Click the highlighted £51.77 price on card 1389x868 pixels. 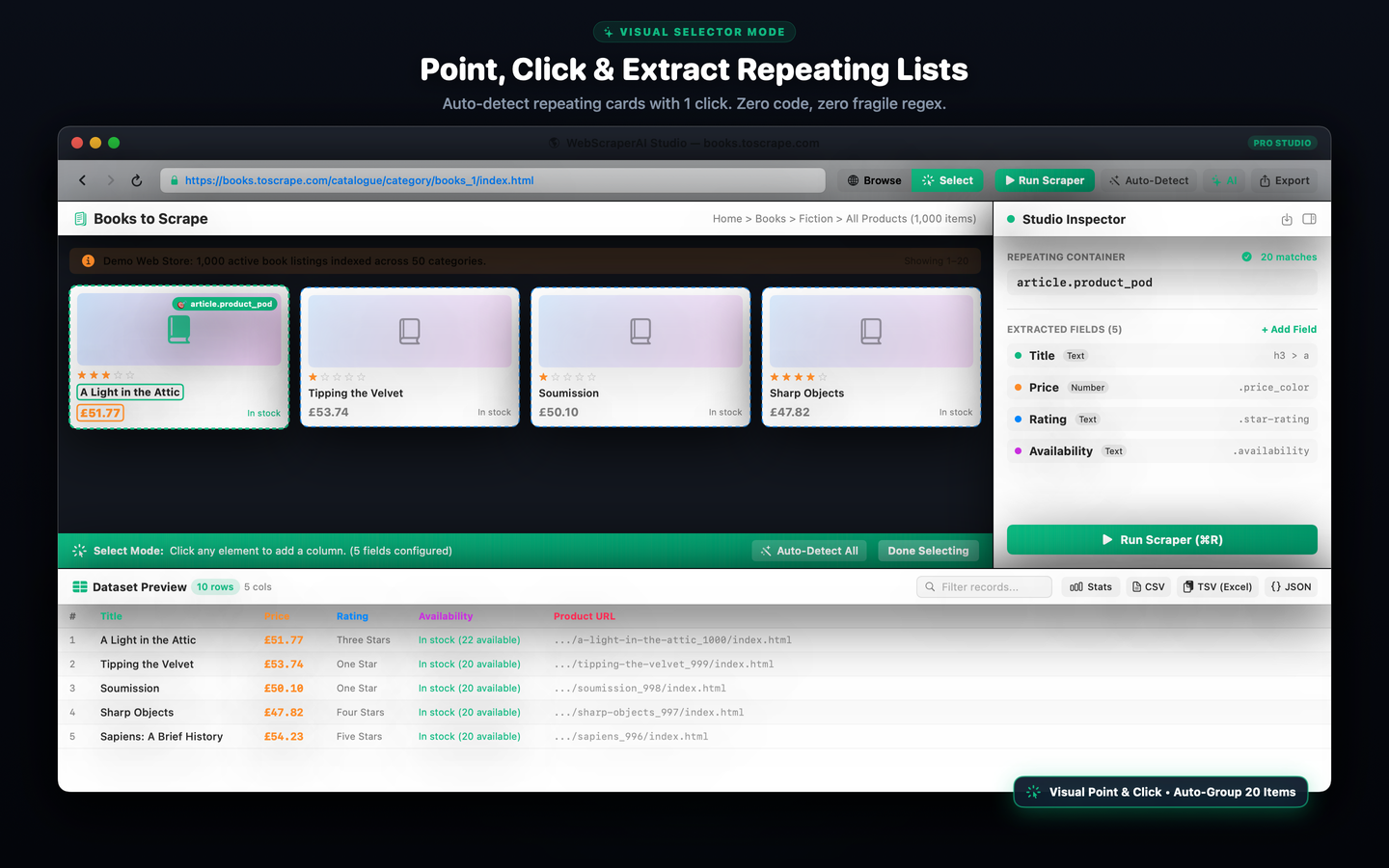tap(100, 413)
